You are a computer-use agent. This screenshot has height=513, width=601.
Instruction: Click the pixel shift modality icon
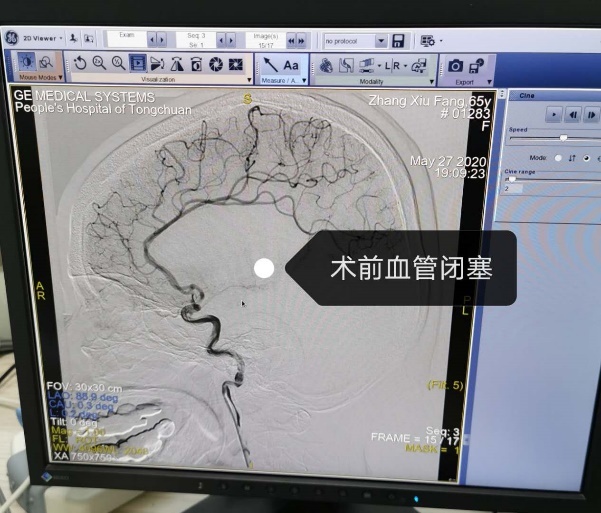[366, 66]
